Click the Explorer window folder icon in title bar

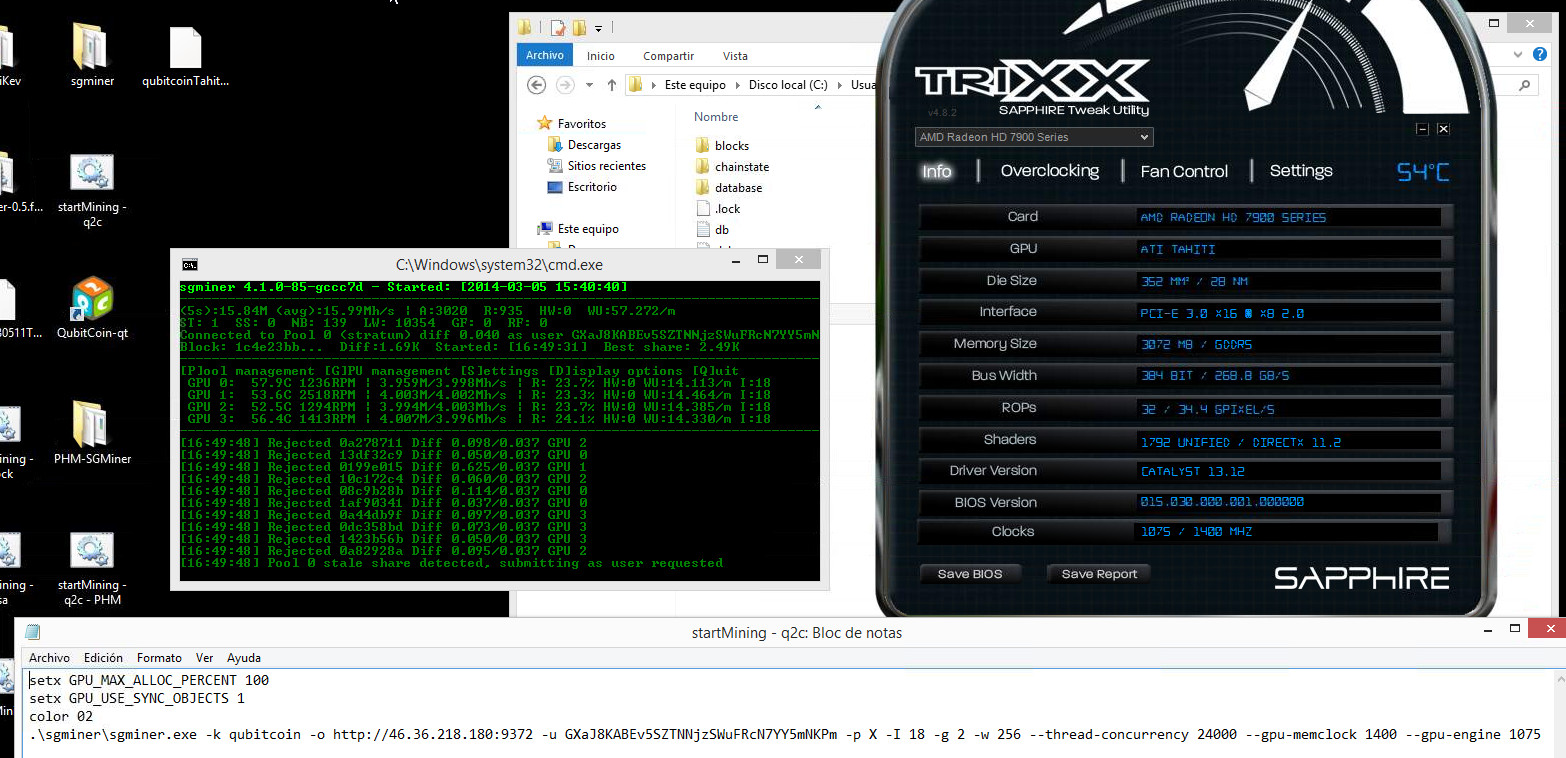click(x=524, y=27)
